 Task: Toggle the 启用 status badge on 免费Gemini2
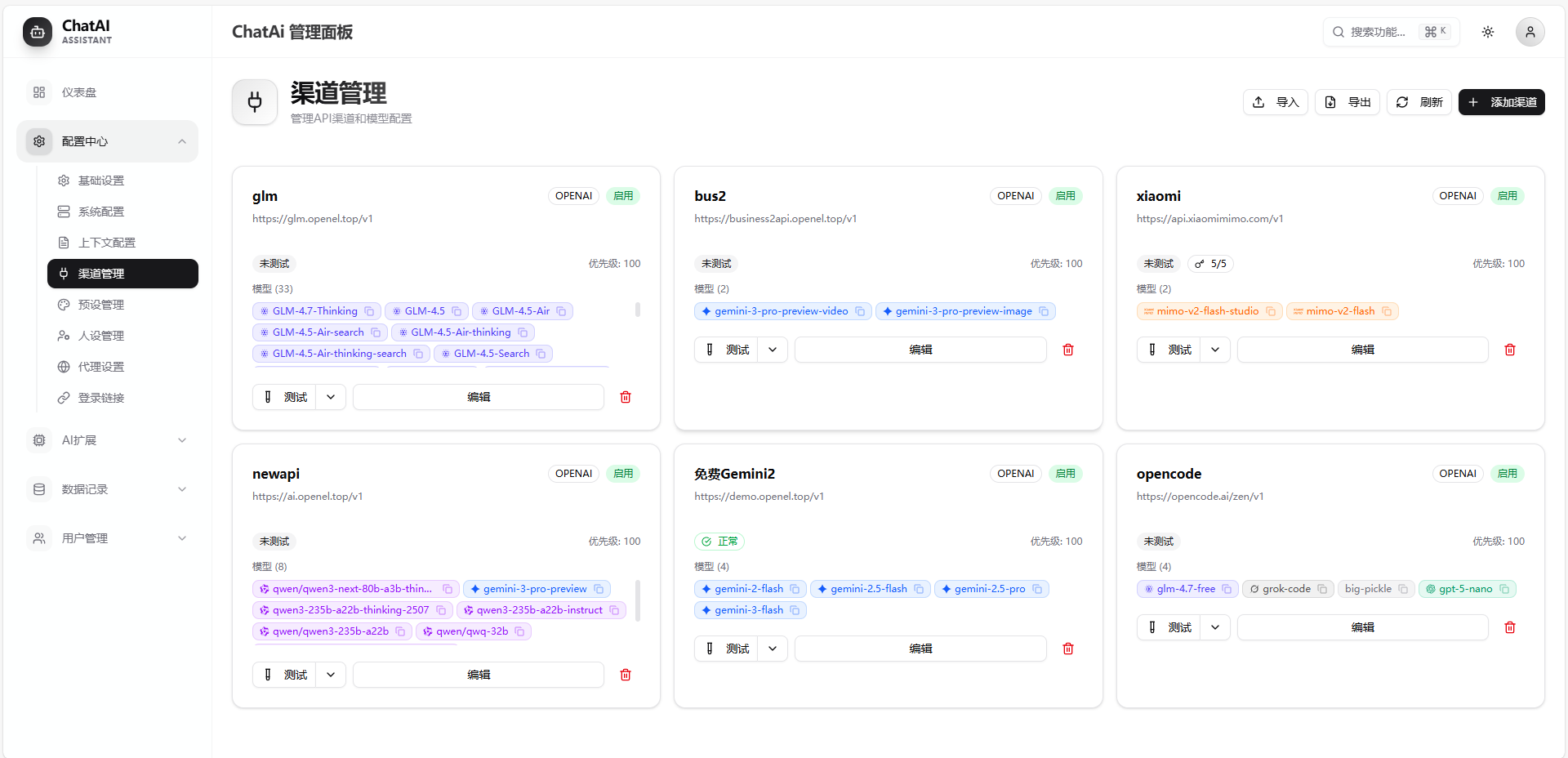coord(1065,474)
